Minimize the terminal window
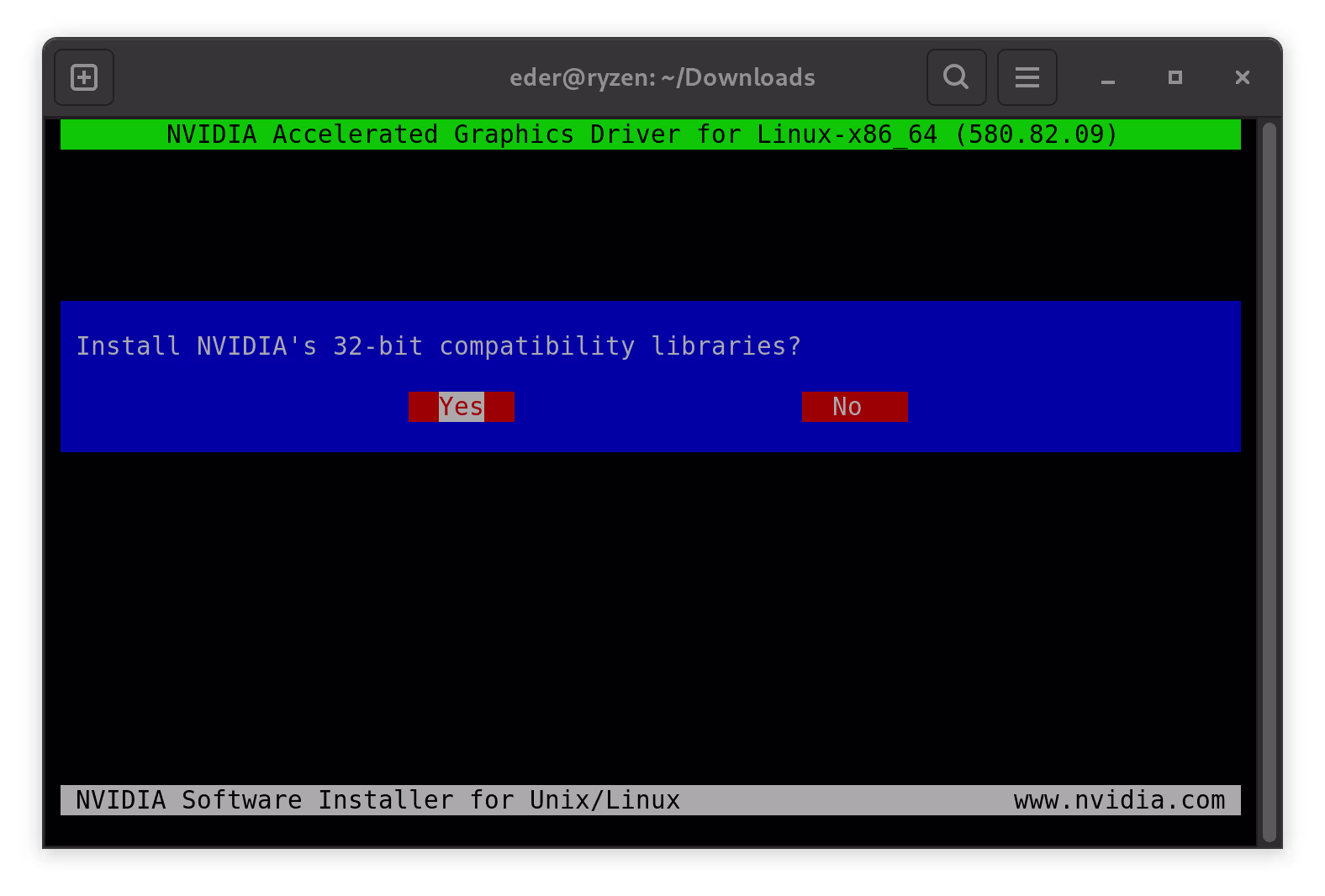 click(x=1108, y=78)
